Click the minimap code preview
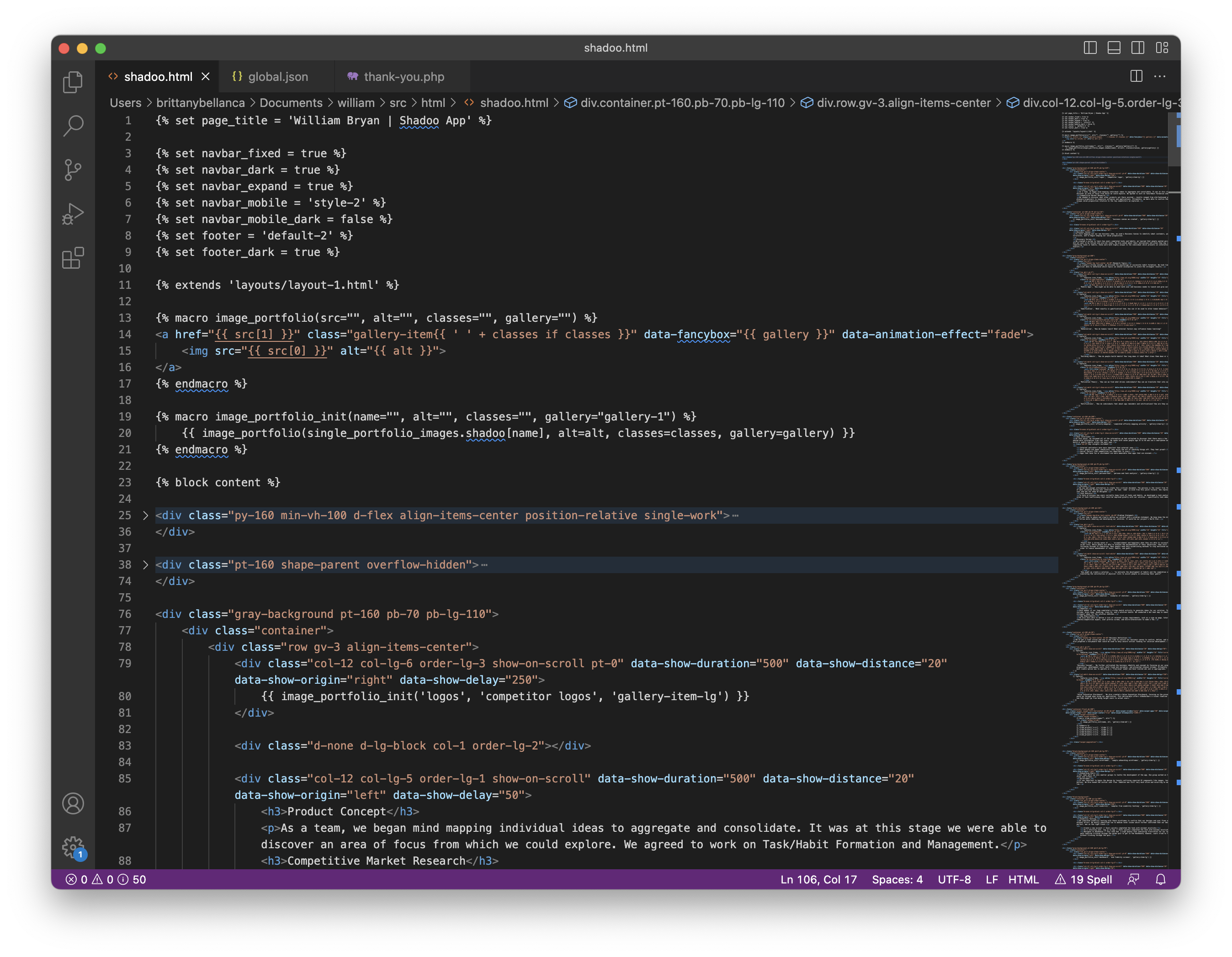Screen dimensions: 1232x957 [x=1114, y=490]
